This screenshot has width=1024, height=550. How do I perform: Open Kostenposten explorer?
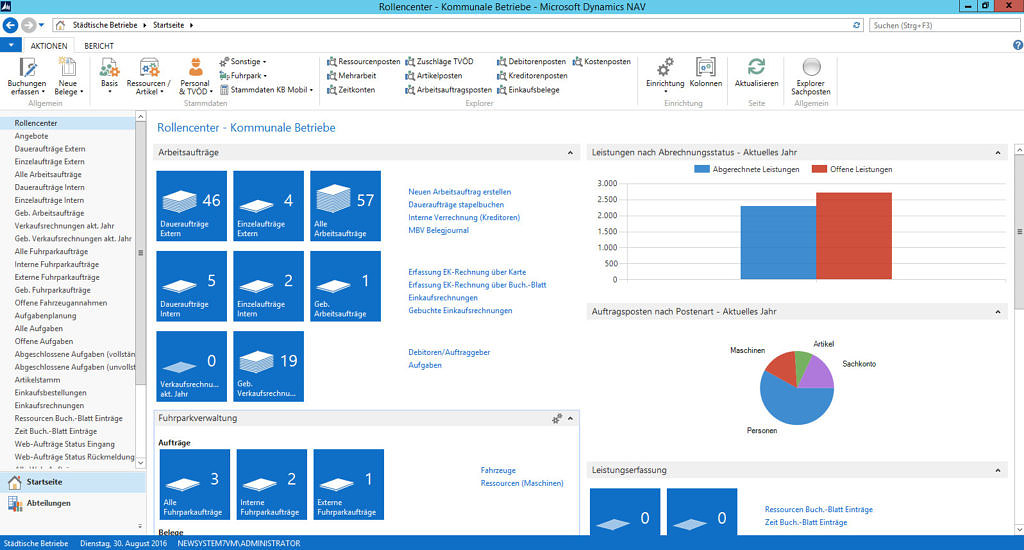(601, 61)
